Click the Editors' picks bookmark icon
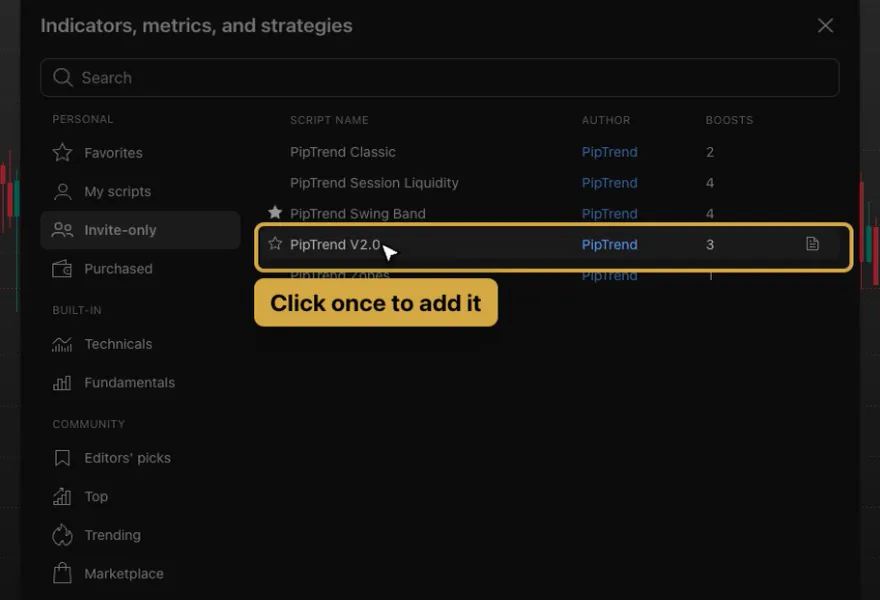The height and width of the screenshot is (600, 880). [x=62, y=458]
